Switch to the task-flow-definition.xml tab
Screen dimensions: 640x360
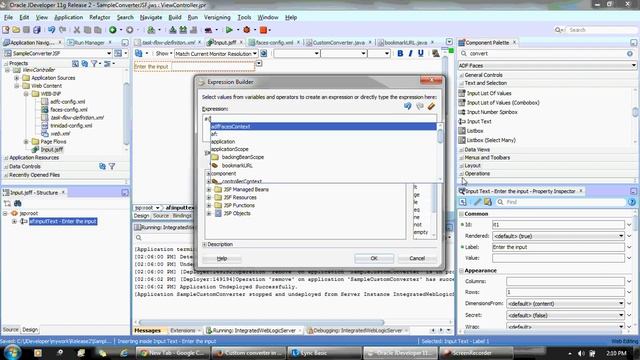[x=168, y=42]
